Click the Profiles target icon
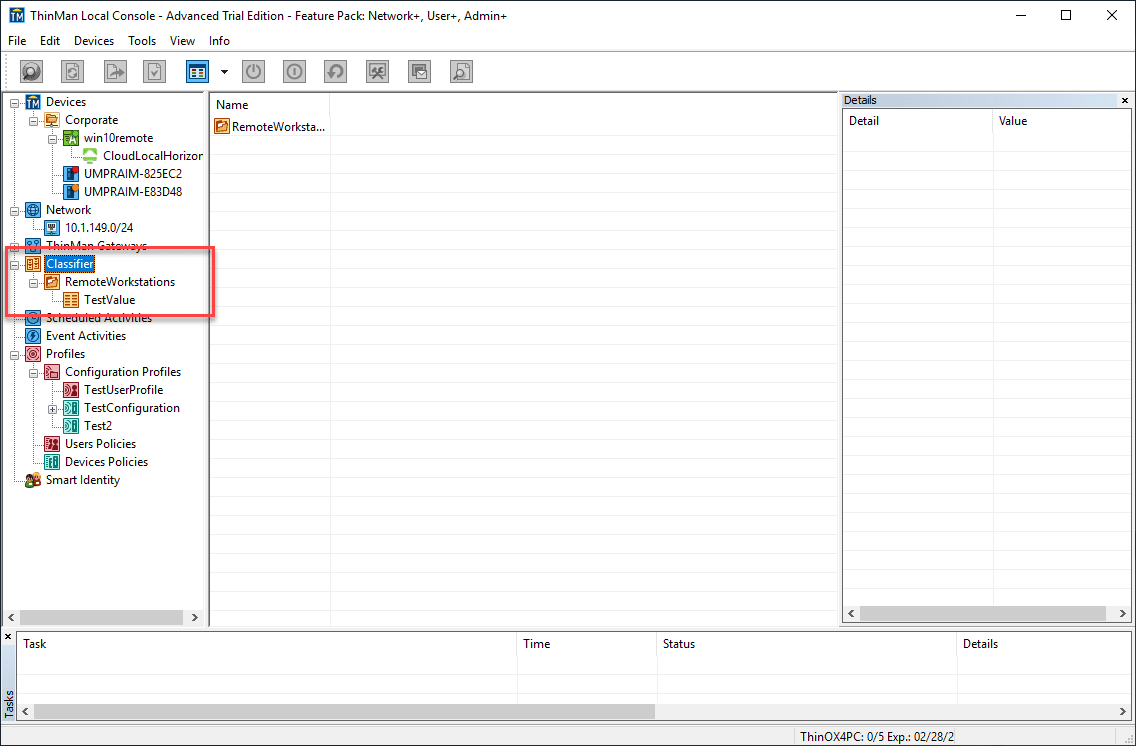Viewport: 1136px width, 746px height. tap(33, 354)
